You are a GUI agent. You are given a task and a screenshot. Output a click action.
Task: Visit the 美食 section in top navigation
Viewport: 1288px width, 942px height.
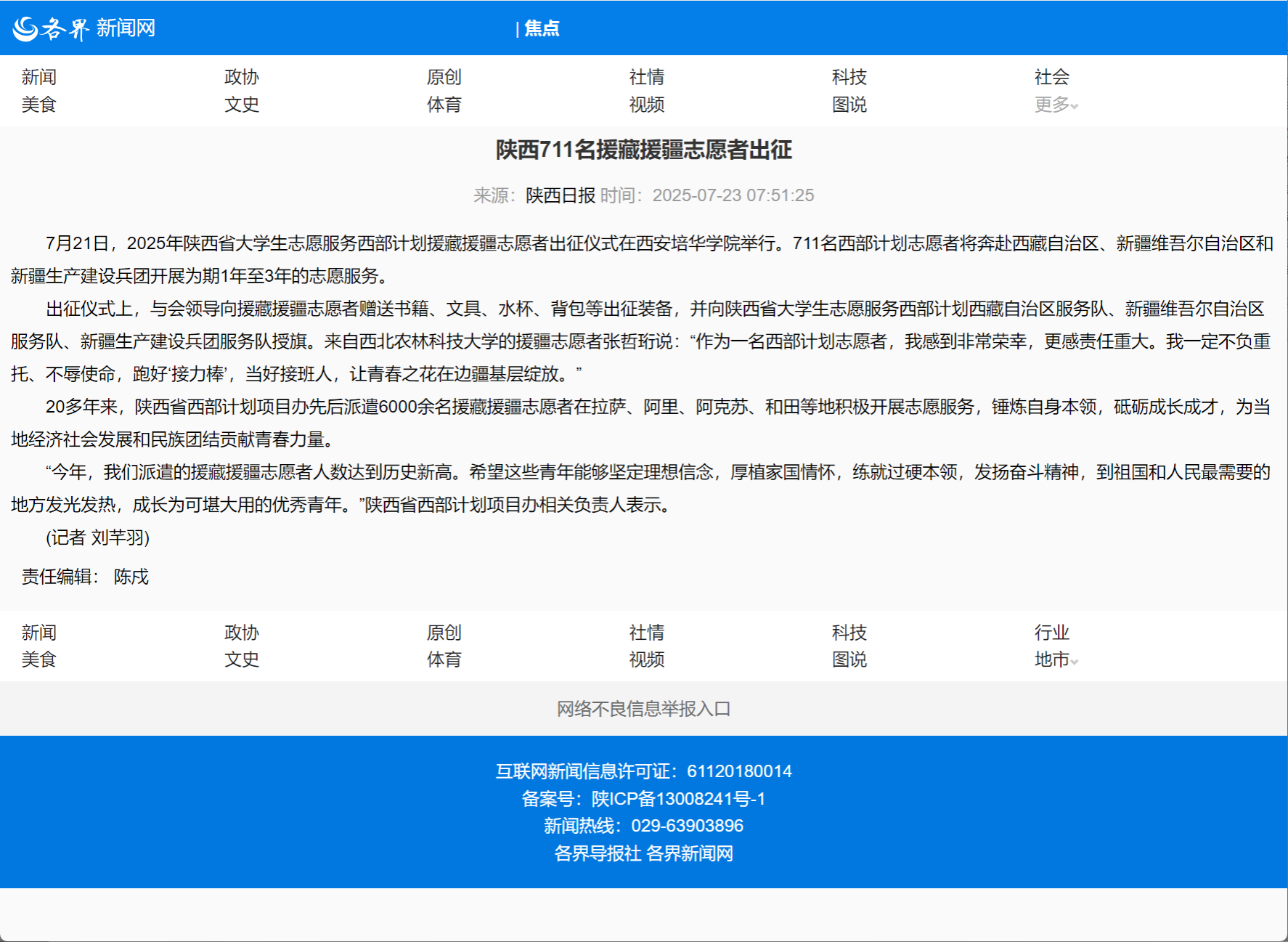tap(39, 105)
